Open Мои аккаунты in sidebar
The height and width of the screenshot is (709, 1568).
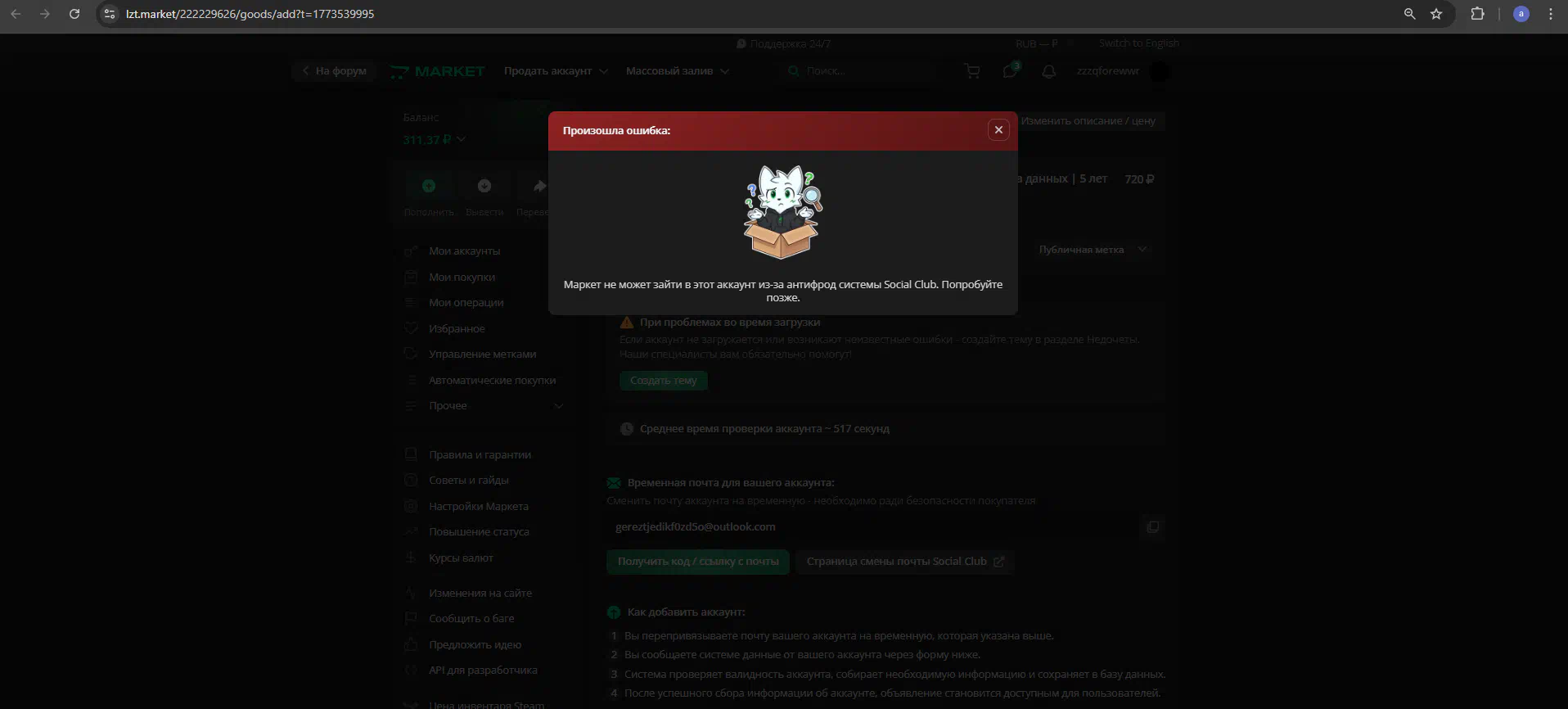(464, 251)
